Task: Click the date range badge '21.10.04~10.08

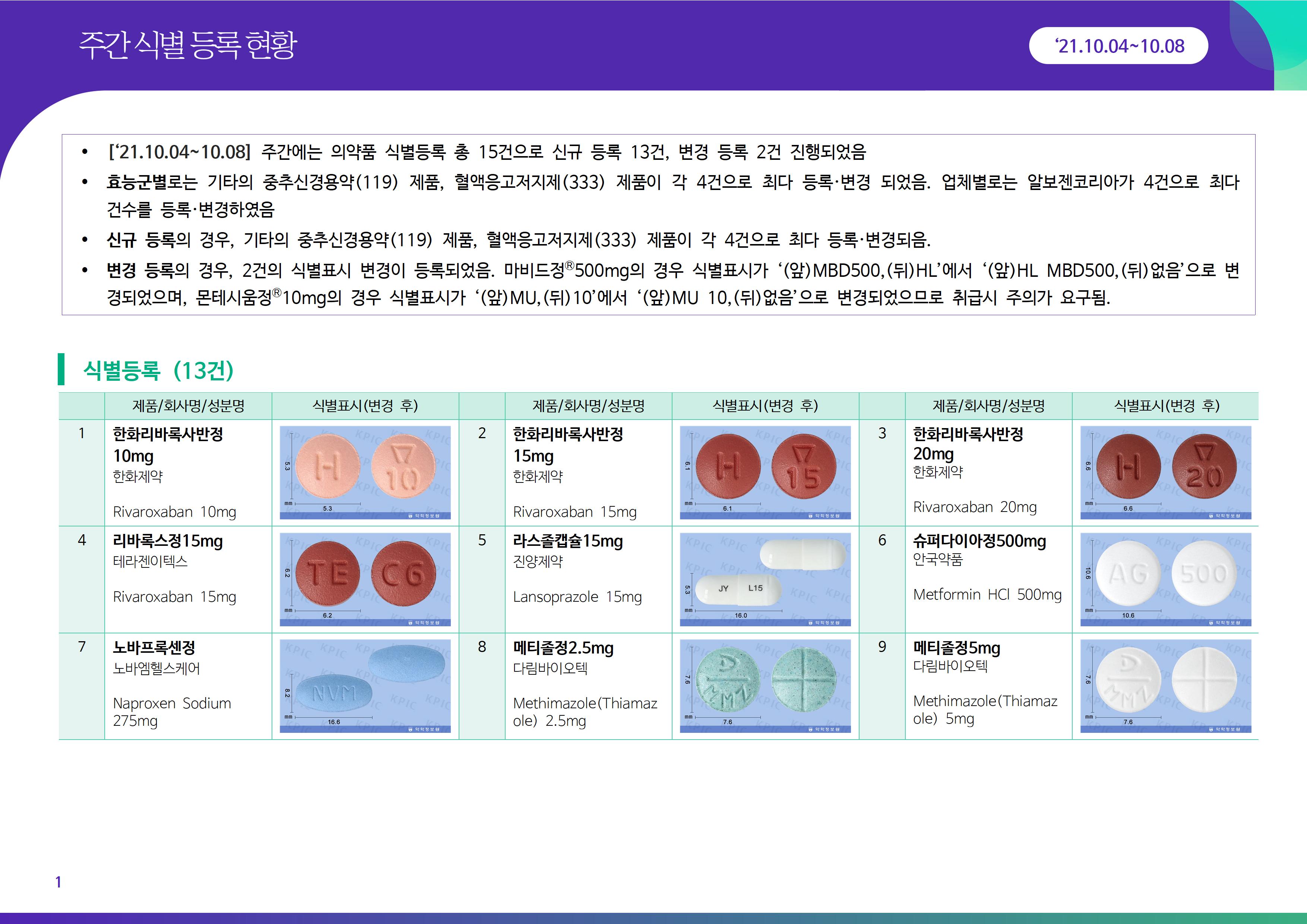Action: click(1118, 46)
